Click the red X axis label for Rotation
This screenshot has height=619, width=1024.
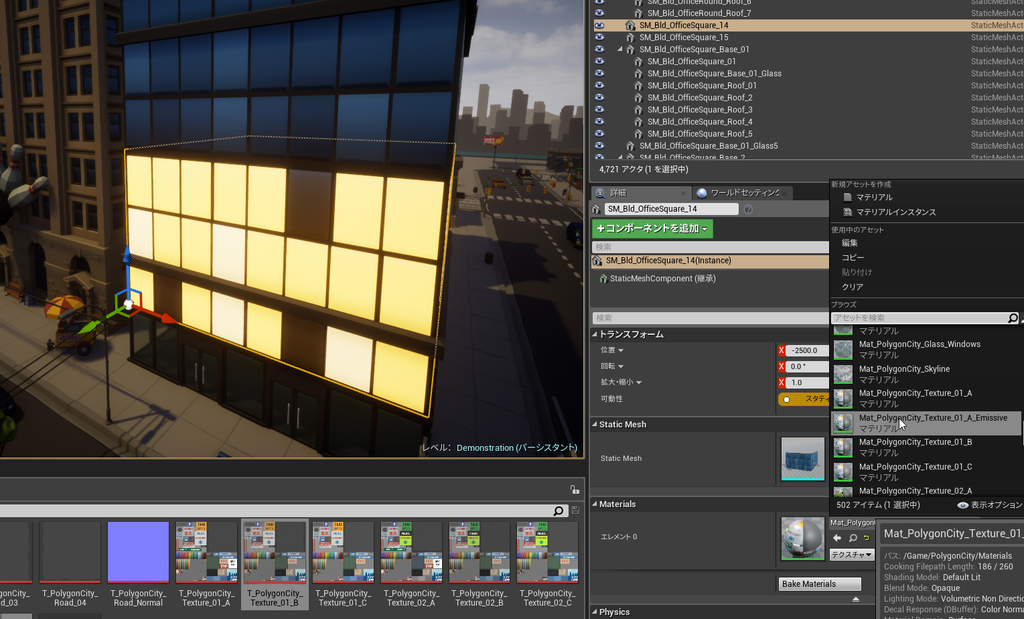click(x=781, y=366)
